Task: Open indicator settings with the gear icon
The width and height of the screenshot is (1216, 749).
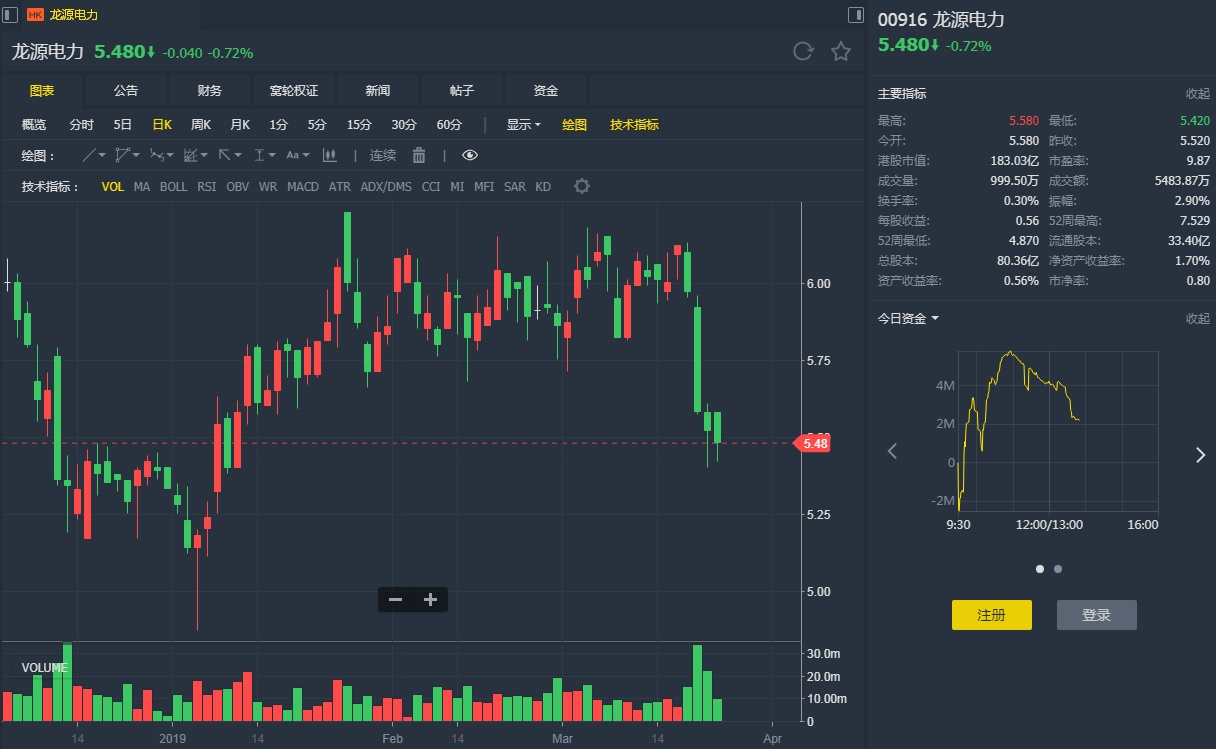Action: (x=581, y=187)
